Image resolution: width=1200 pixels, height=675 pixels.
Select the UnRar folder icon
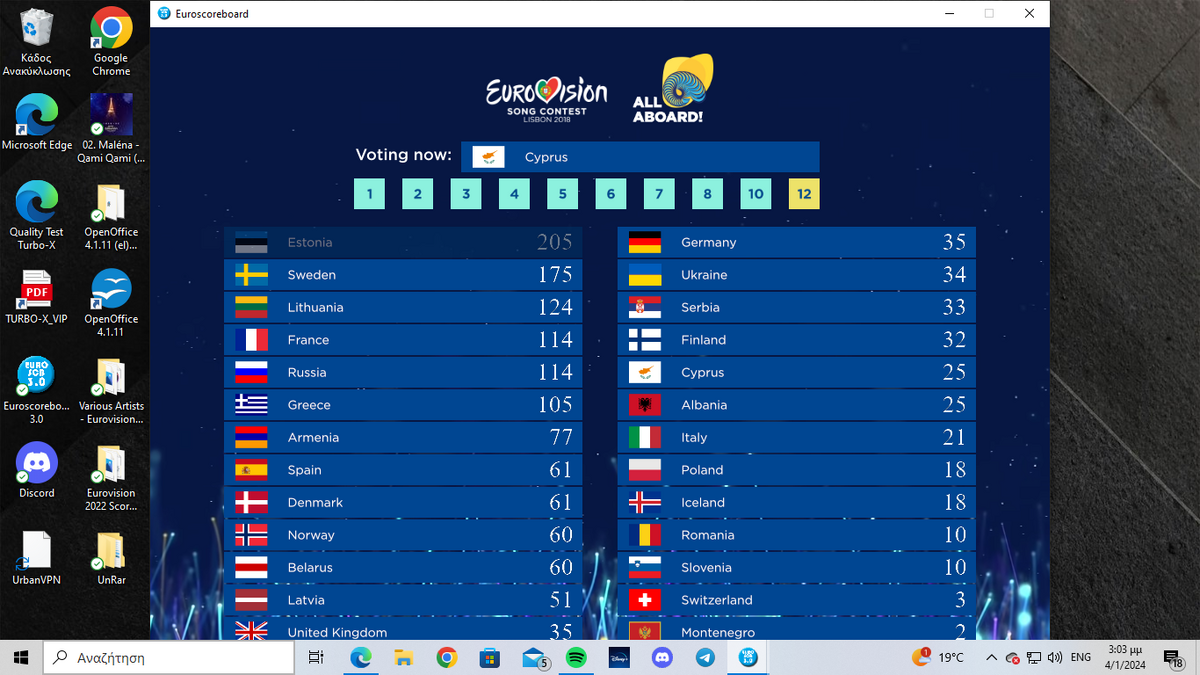[111, 557]
